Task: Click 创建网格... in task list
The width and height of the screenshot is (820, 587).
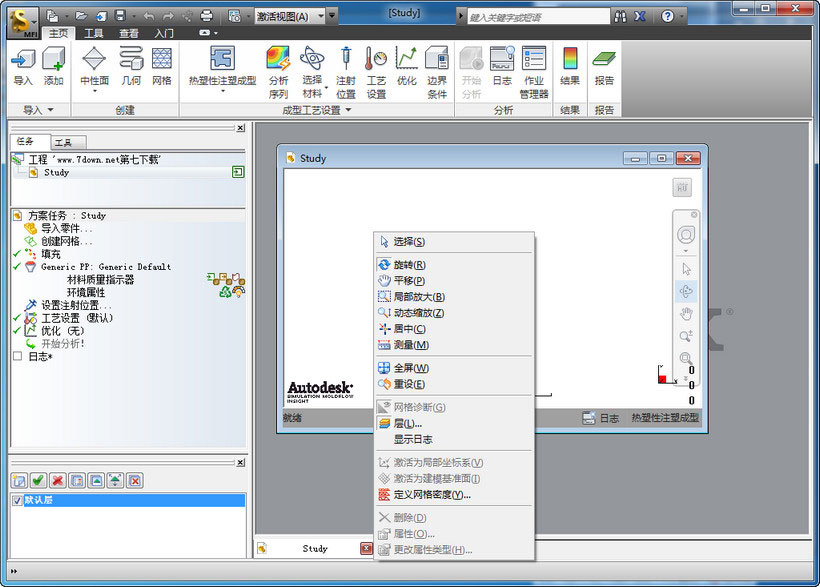Action: pos(66,242)
